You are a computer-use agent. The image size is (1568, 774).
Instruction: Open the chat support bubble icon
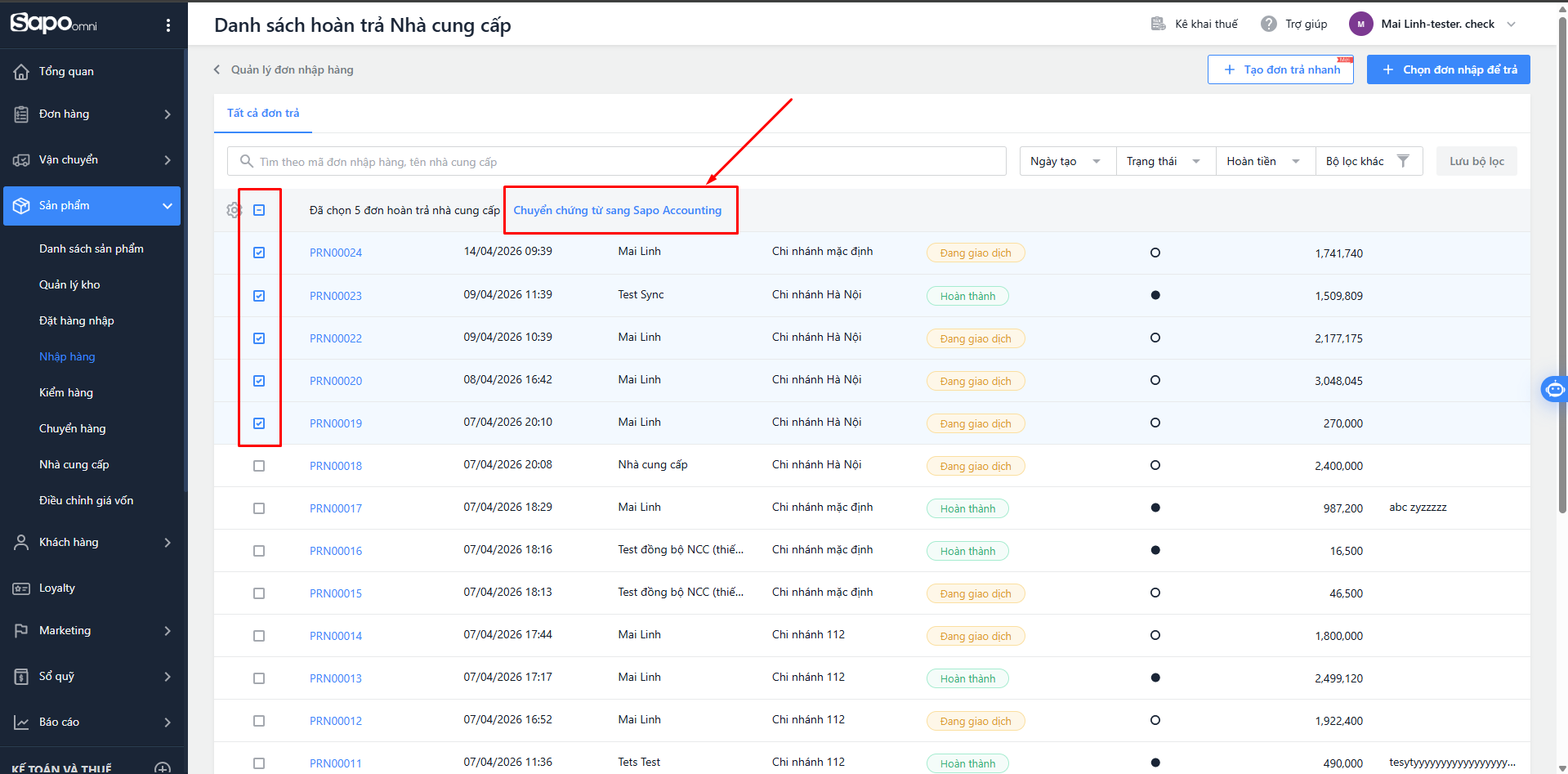coord(1554,389)
